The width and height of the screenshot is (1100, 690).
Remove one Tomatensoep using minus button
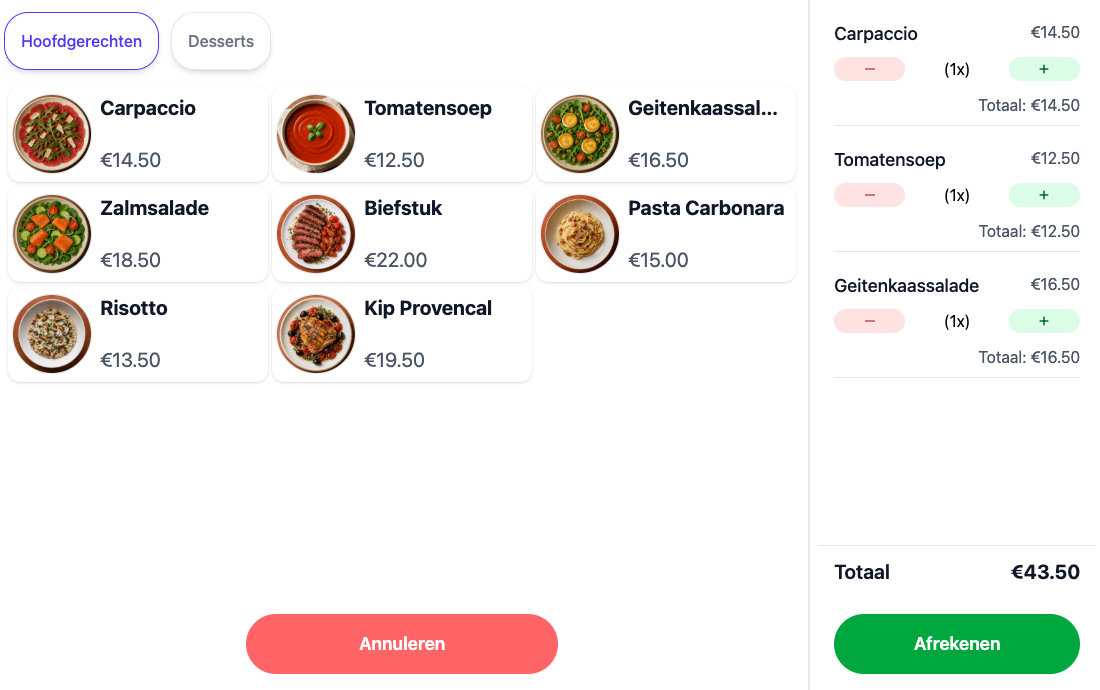[x=869, y=195]
